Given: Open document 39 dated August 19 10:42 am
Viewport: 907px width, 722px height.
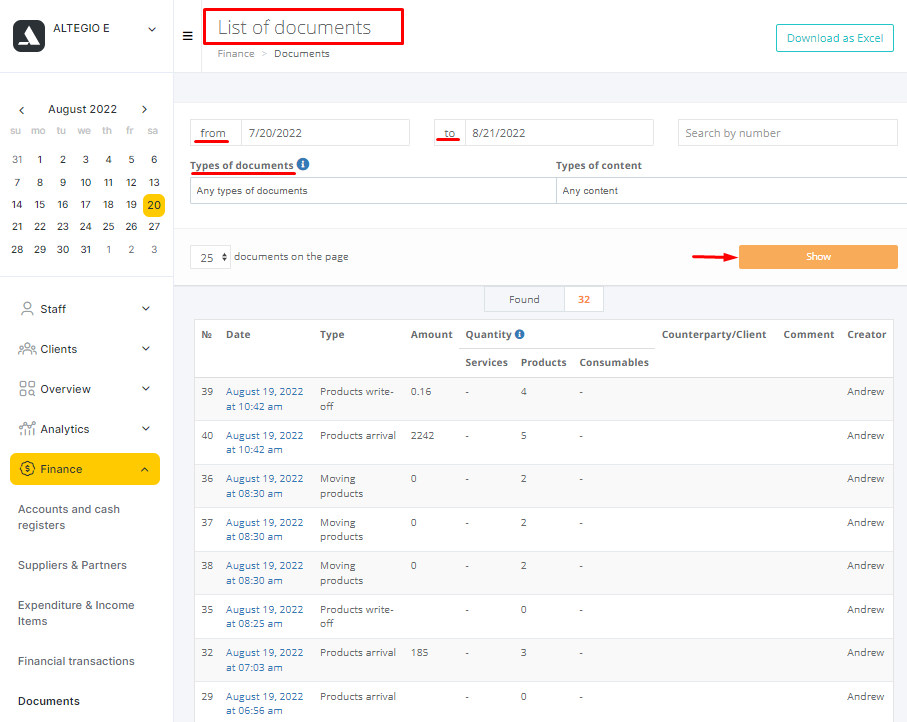Looking at the screenshot, I should coord(264,399).
